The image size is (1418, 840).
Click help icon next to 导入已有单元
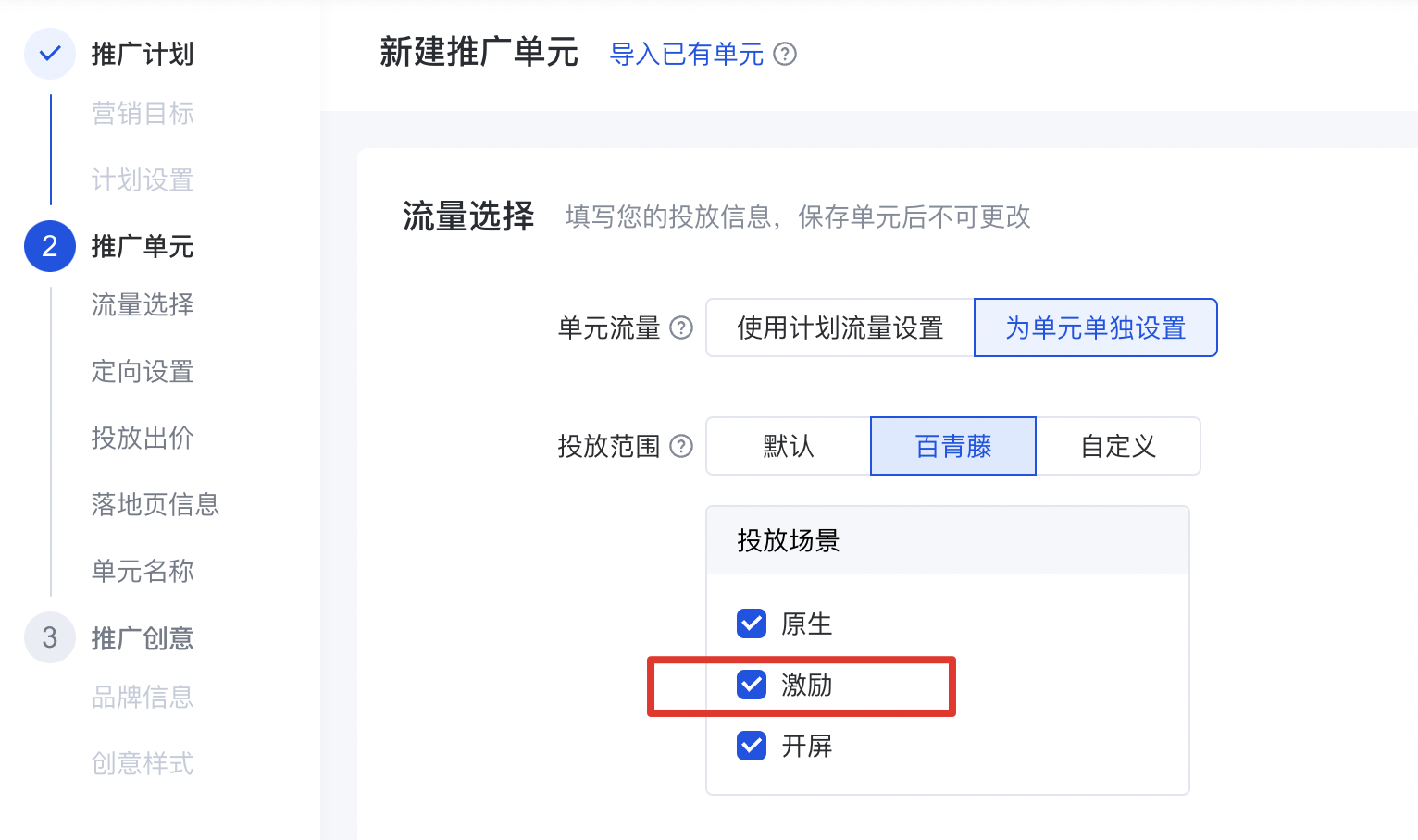click(x=785, y=54)
